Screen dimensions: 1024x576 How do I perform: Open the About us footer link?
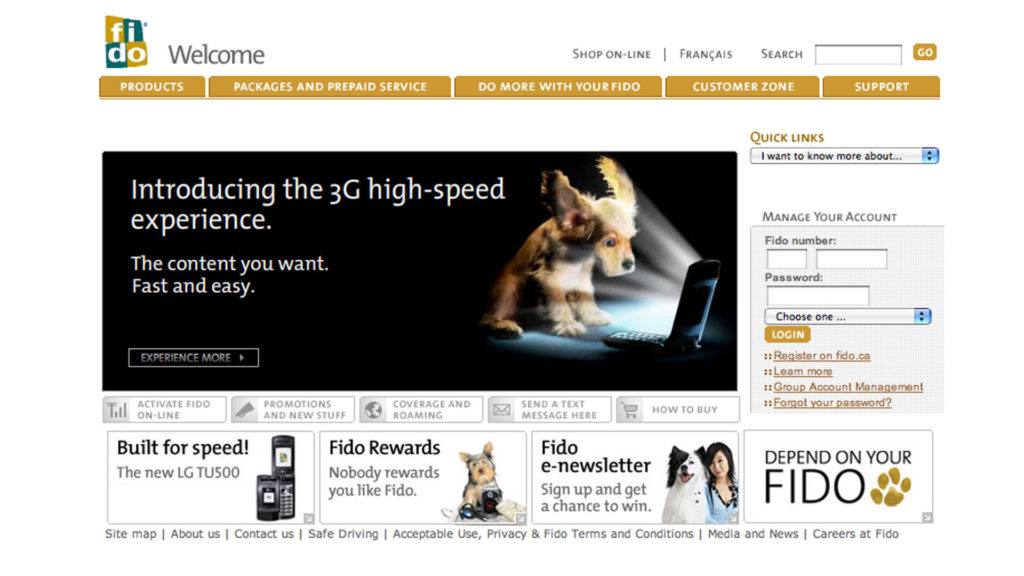click(195, 534)
